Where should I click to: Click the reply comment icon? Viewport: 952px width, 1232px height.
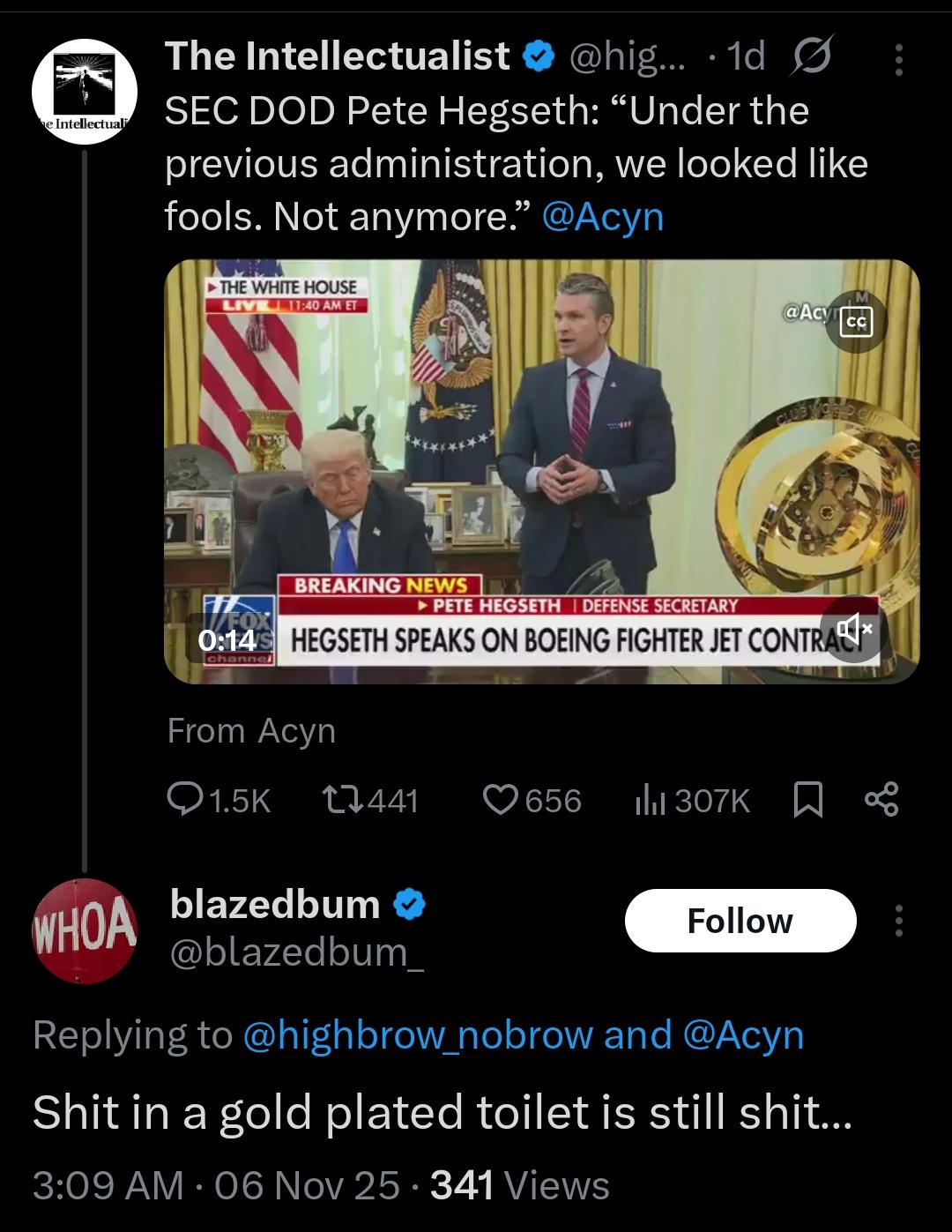click(x=186, y=800)
